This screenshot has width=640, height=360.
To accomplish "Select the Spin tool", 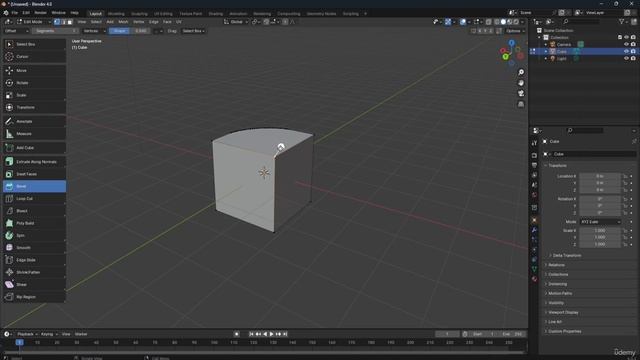I will (x=34, y=235).
